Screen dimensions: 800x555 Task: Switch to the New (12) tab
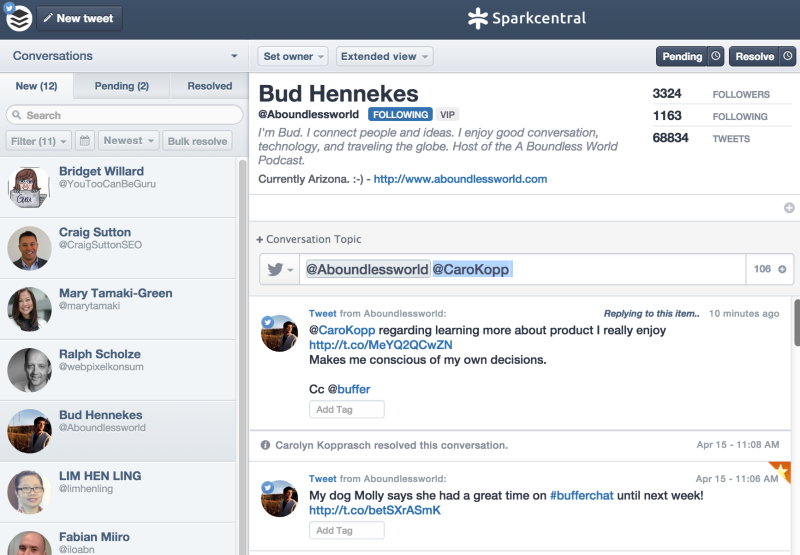click(37, 86)
